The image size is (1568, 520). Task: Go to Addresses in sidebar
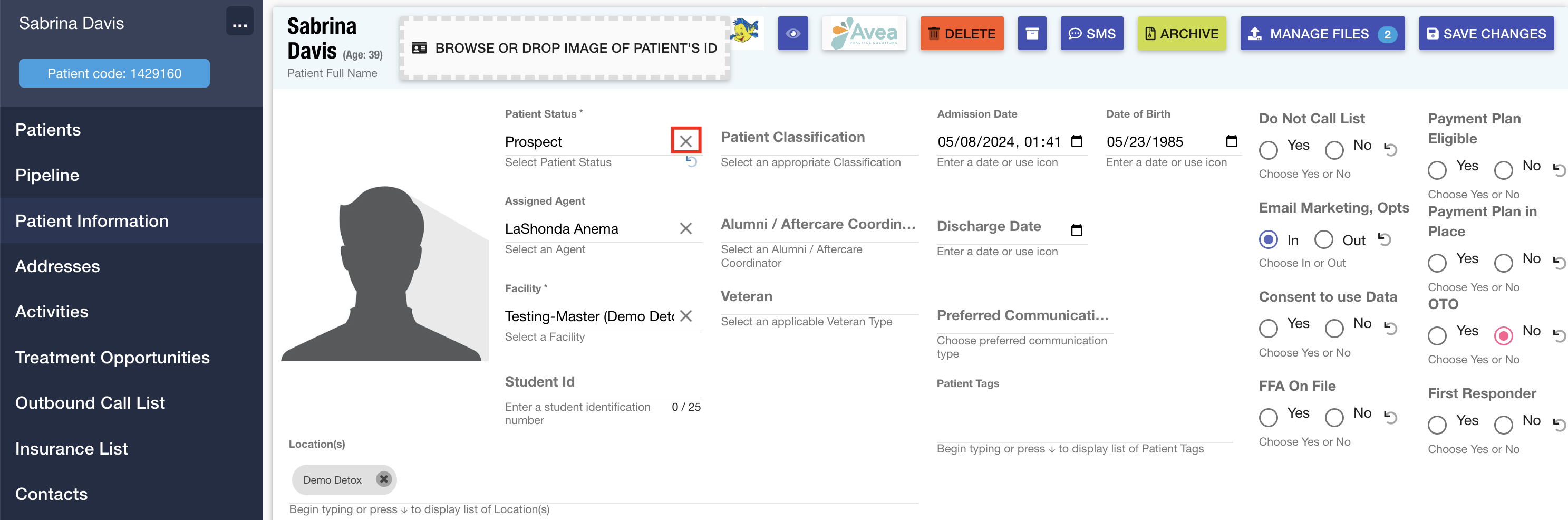(57, 266)
